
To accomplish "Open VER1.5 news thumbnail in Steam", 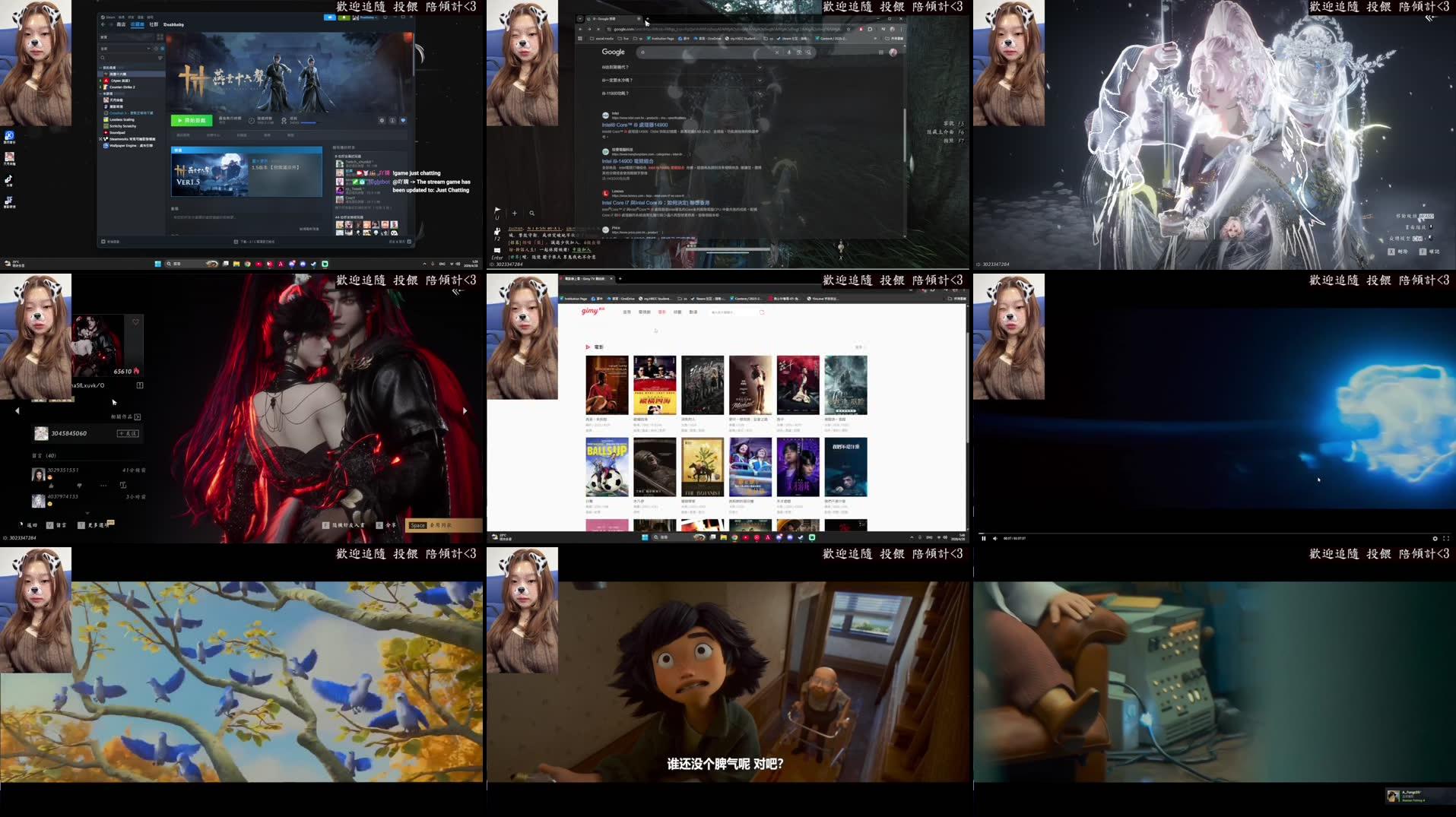I will (211, 176).
